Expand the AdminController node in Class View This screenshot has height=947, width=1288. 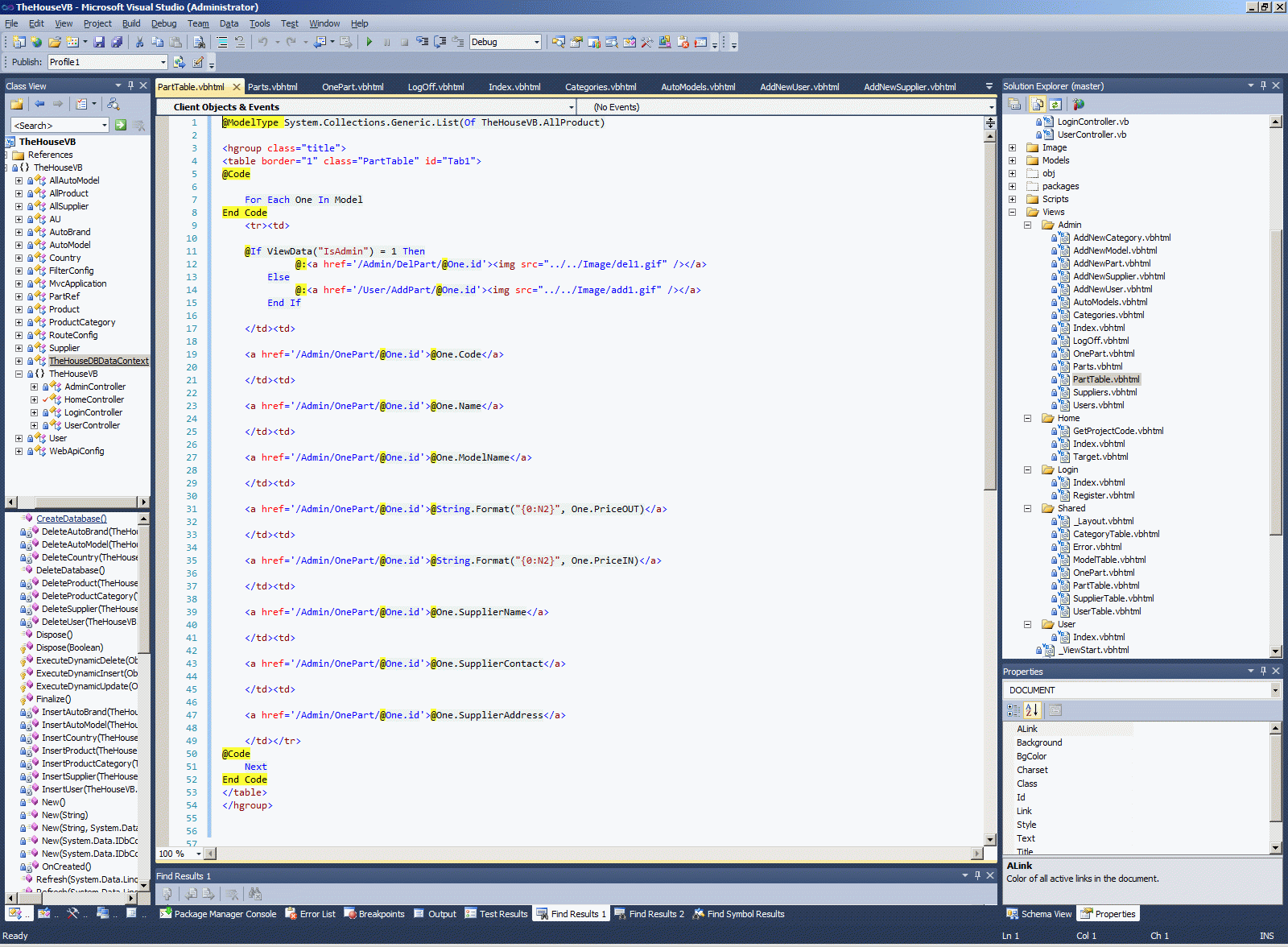(x=34, y=387)
